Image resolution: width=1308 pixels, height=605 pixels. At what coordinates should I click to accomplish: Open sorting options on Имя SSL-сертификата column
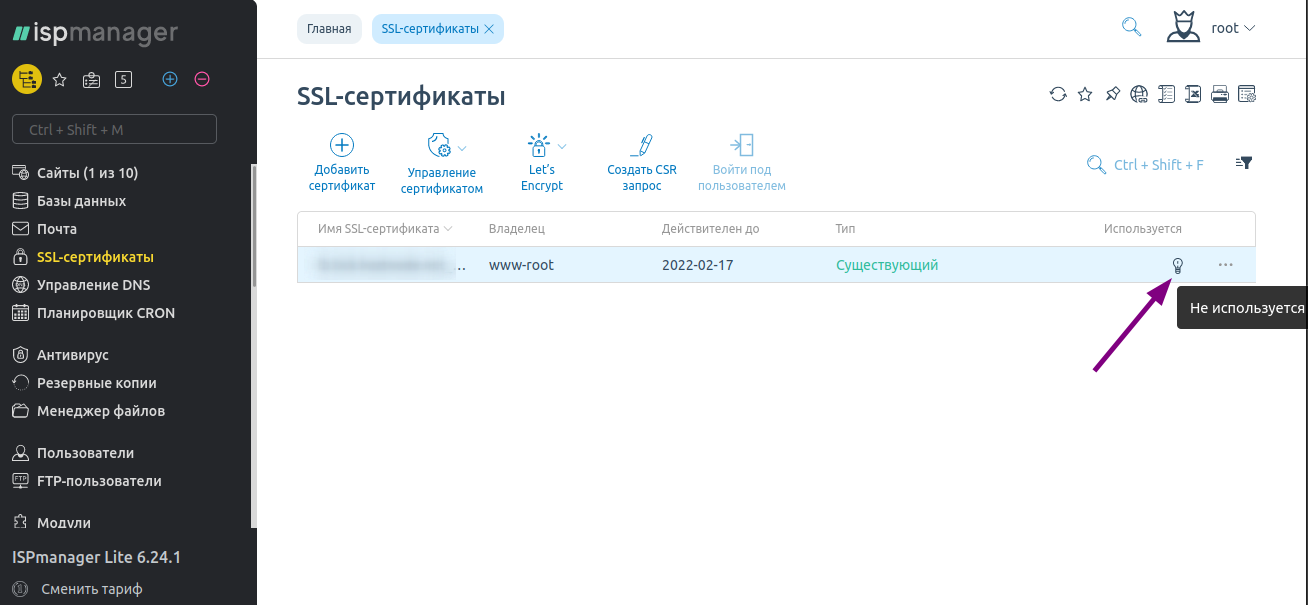pos(449,228)
